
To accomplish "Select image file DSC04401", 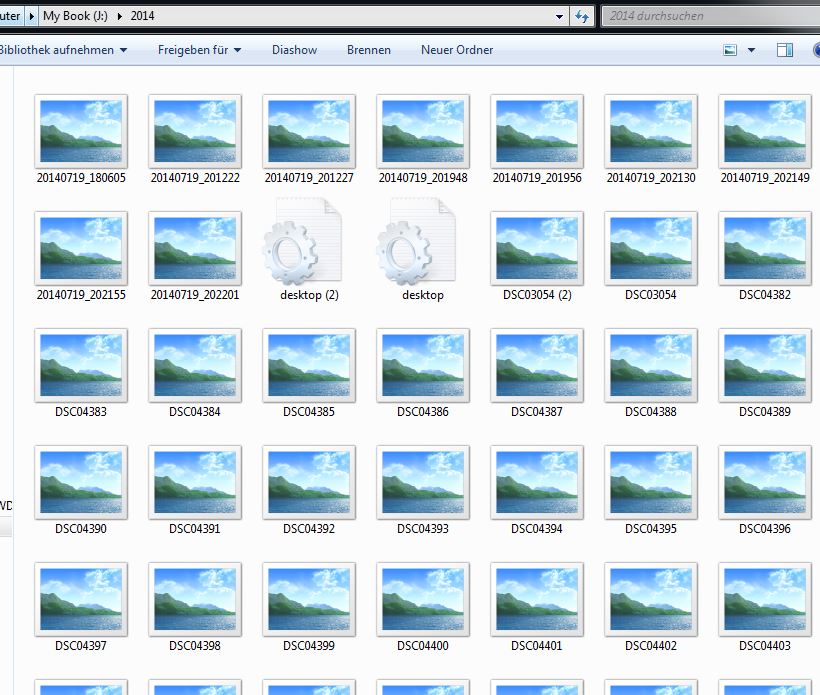I will [x=537, y=608].
